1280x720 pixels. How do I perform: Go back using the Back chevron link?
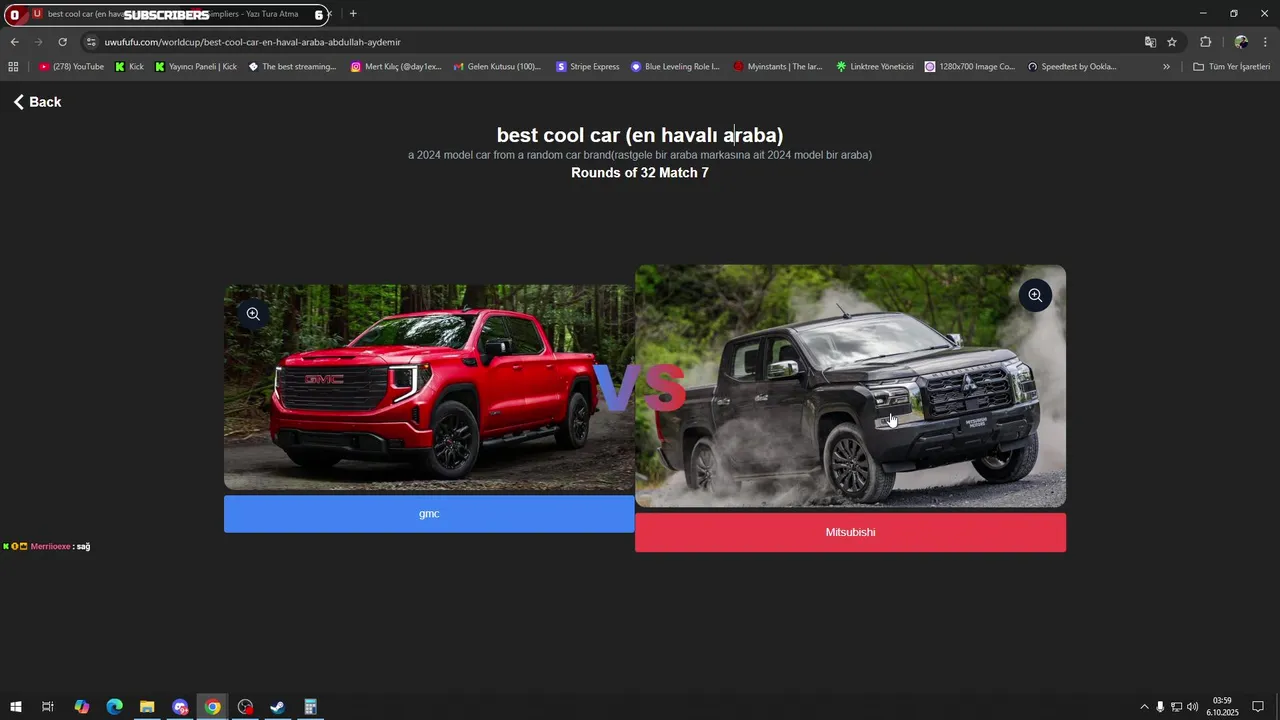tap(37, 102)
